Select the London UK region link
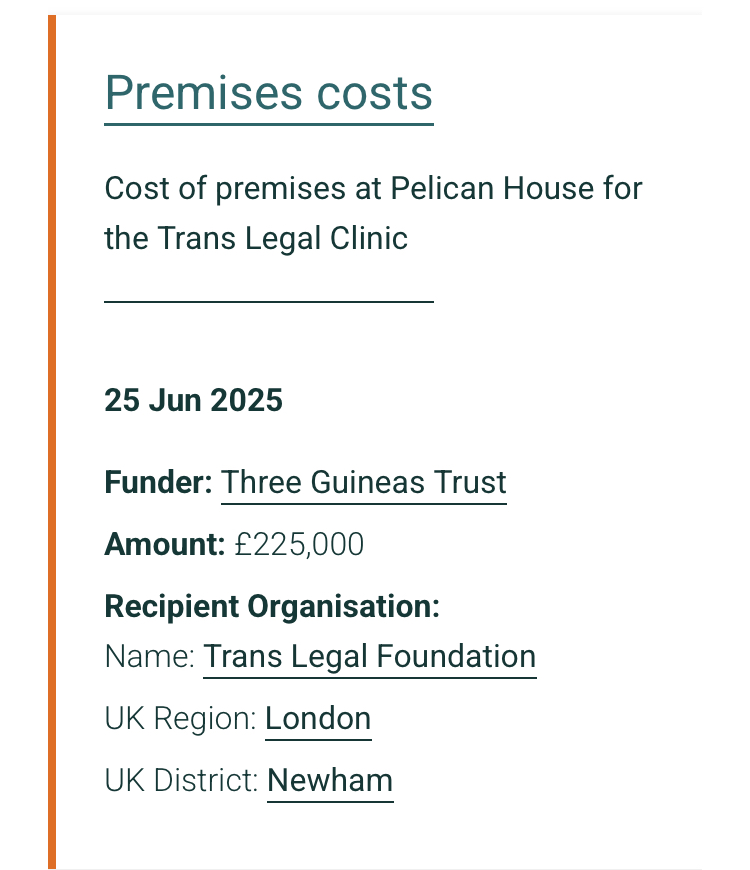 (318, 719)
